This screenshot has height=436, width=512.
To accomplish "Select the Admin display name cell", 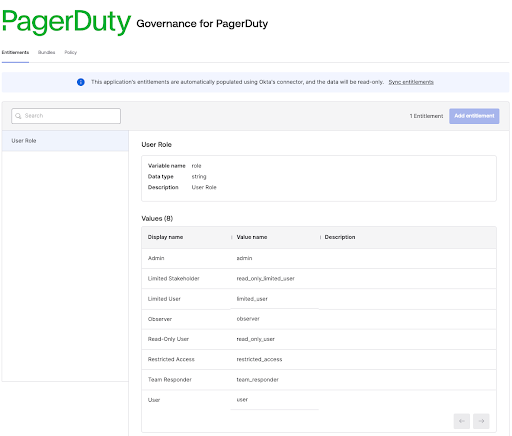I will (x=156, y=258).
